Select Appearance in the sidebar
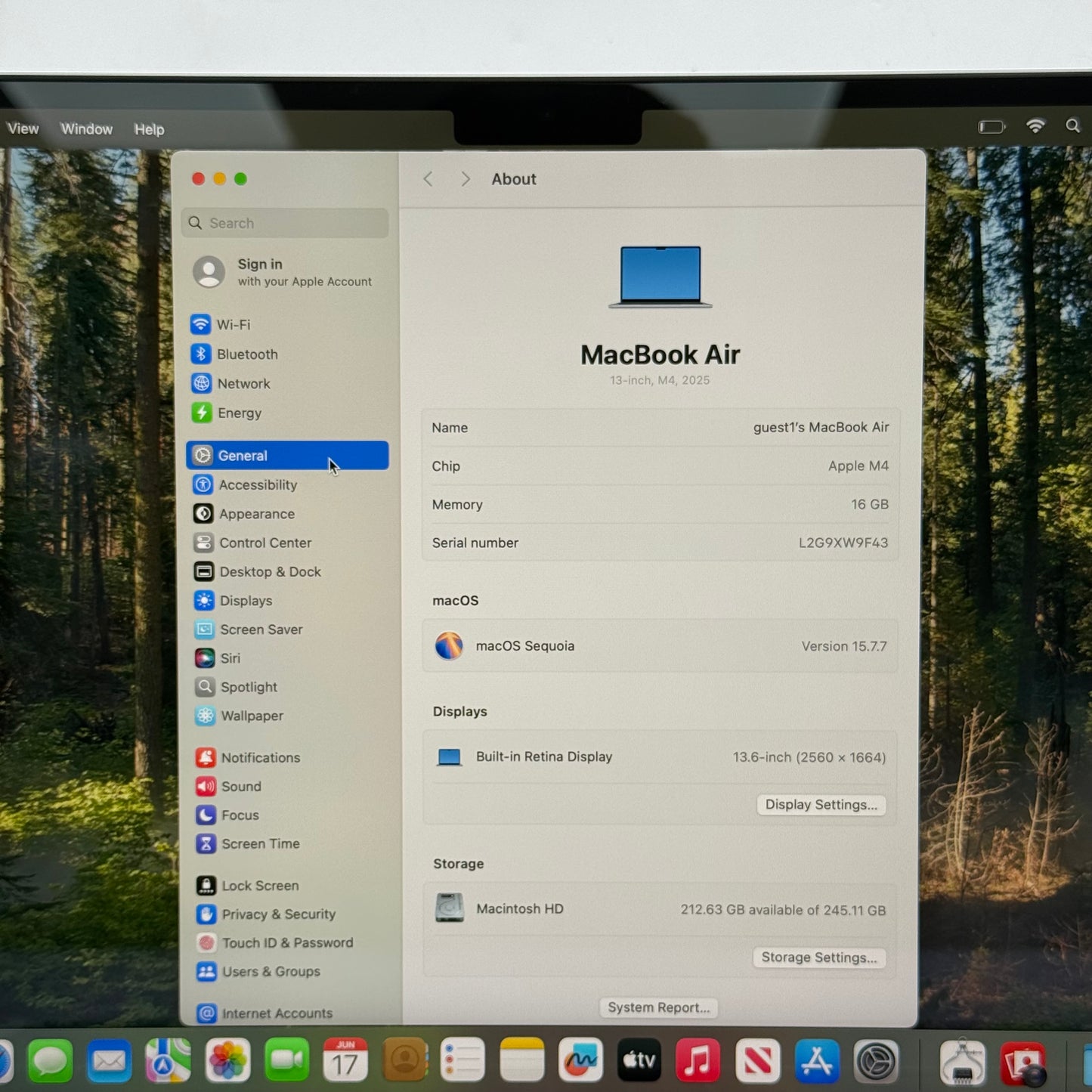The width and height of the screenshot is (1092, 1092). point(244,514)
